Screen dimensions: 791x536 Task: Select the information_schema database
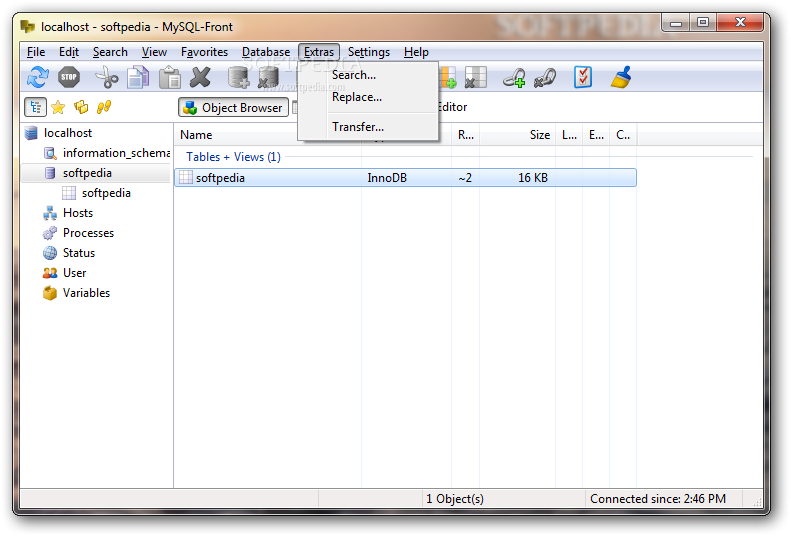coord(116,153)
